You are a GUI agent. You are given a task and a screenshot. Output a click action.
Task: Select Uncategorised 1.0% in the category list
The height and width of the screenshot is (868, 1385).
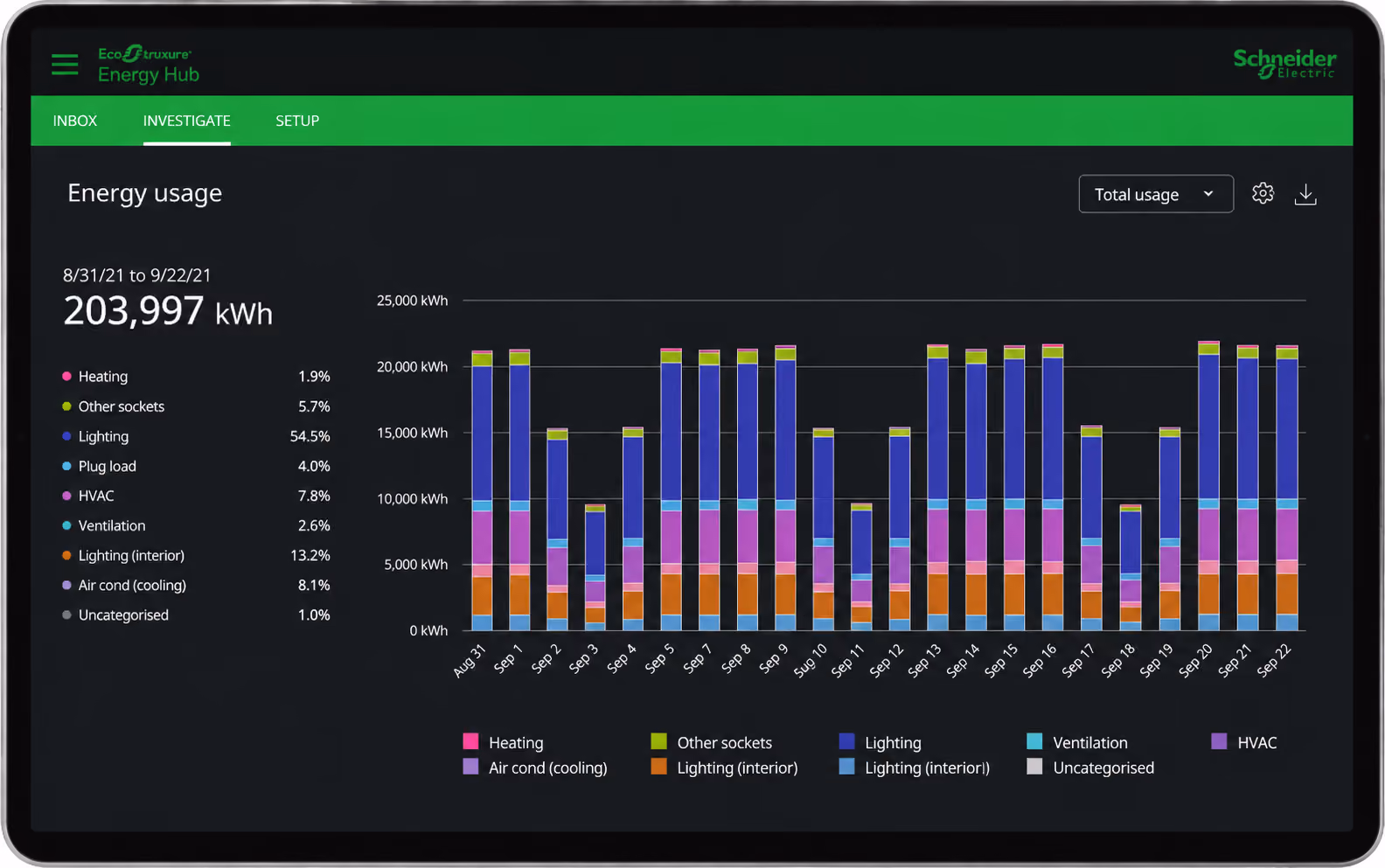[x=196, y=615]
